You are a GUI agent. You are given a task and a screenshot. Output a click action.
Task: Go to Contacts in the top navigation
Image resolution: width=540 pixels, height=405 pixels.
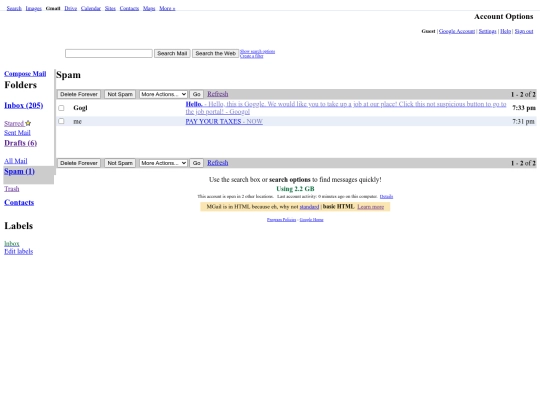coord(129,8)
